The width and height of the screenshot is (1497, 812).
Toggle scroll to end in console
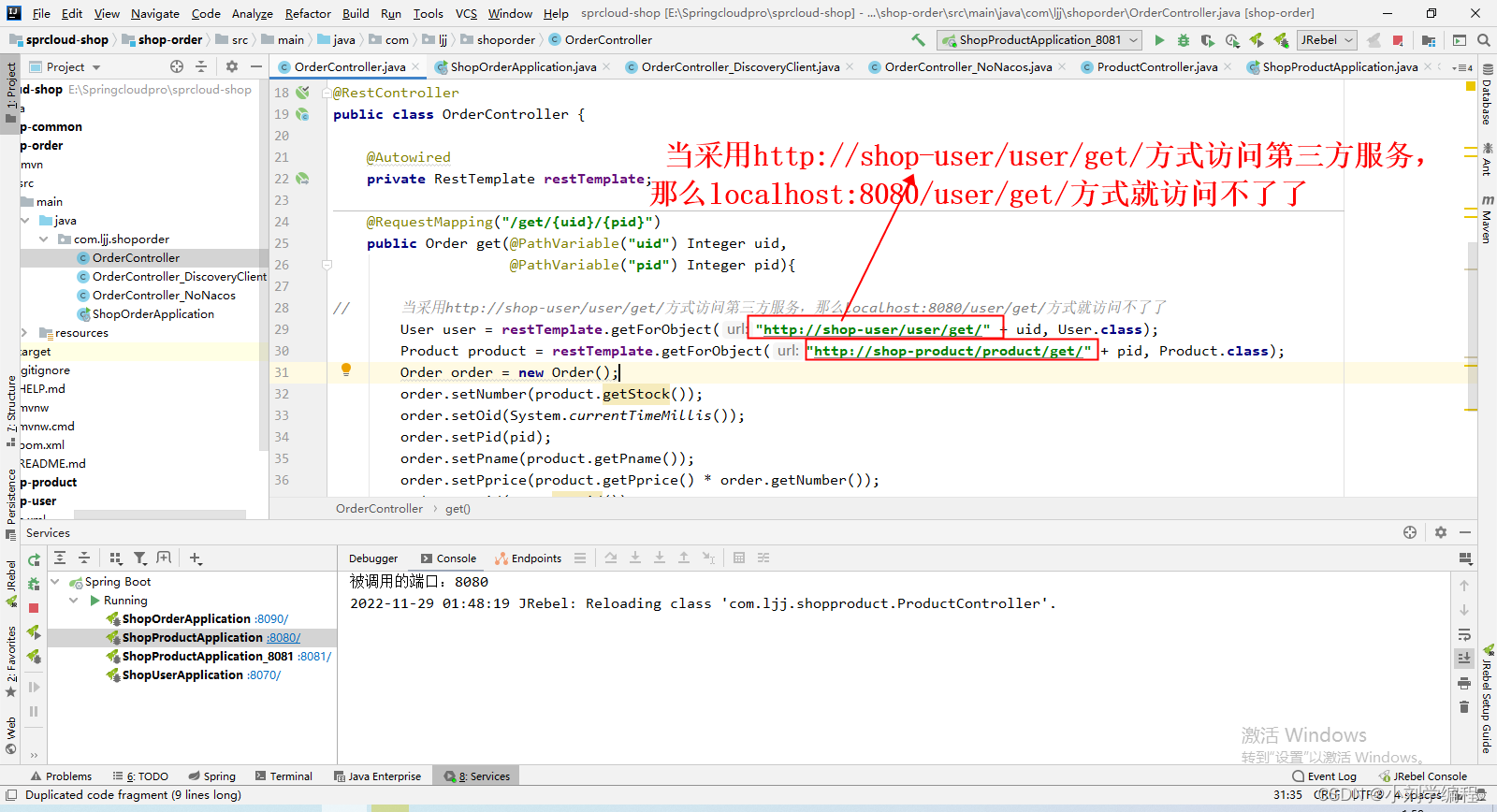tap(1464, 659)
